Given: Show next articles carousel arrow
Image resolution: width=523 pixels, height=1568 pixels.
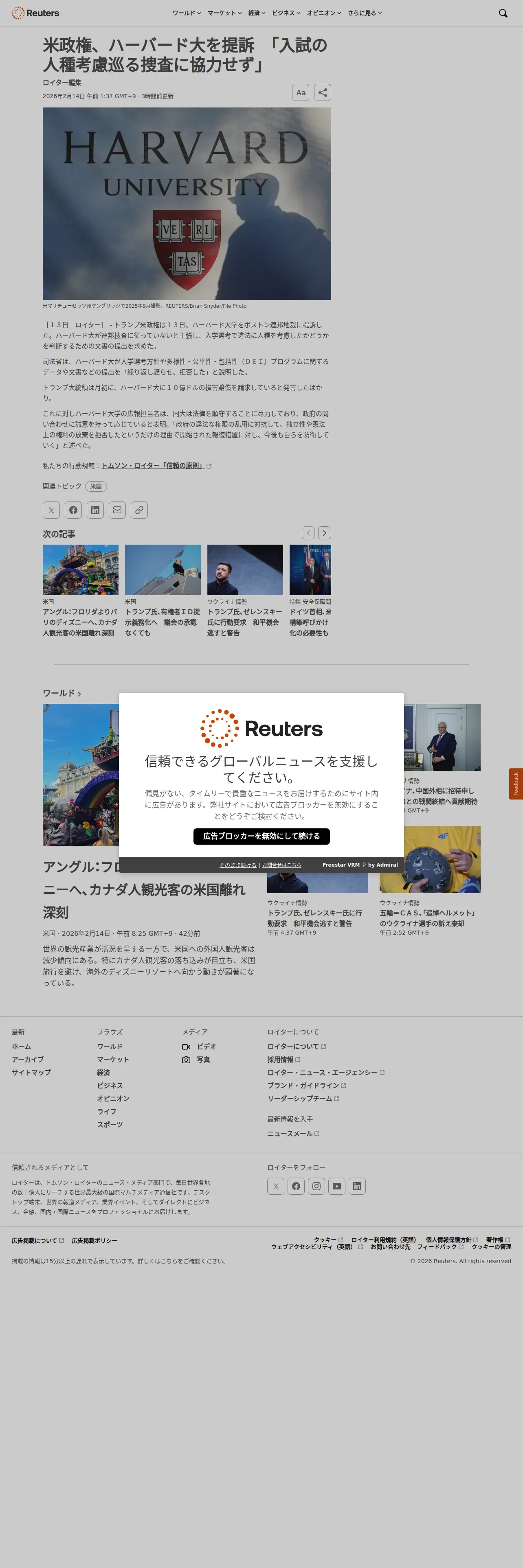Looking at the screenshot, I should [325, 532].
